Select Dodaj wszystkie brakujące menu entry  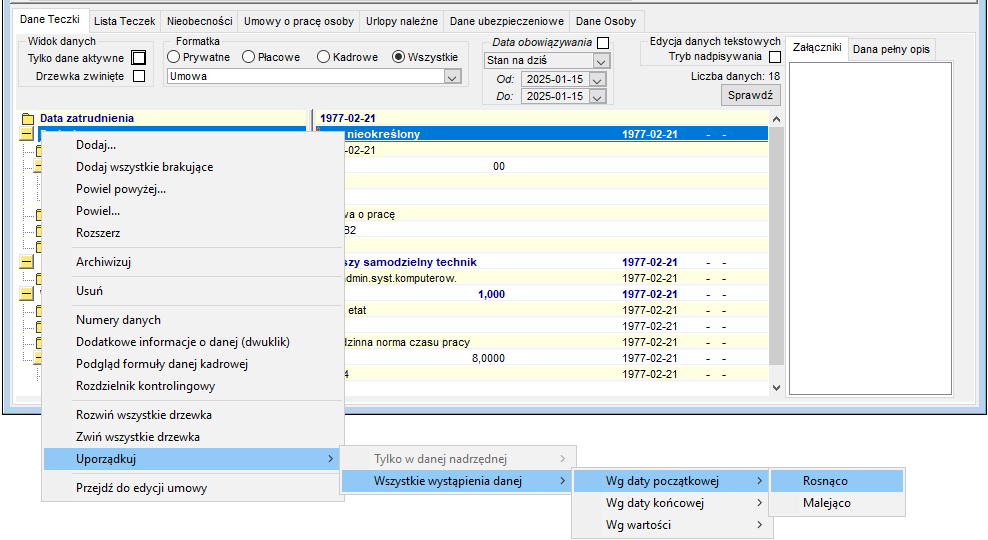[x=144, y=167]
